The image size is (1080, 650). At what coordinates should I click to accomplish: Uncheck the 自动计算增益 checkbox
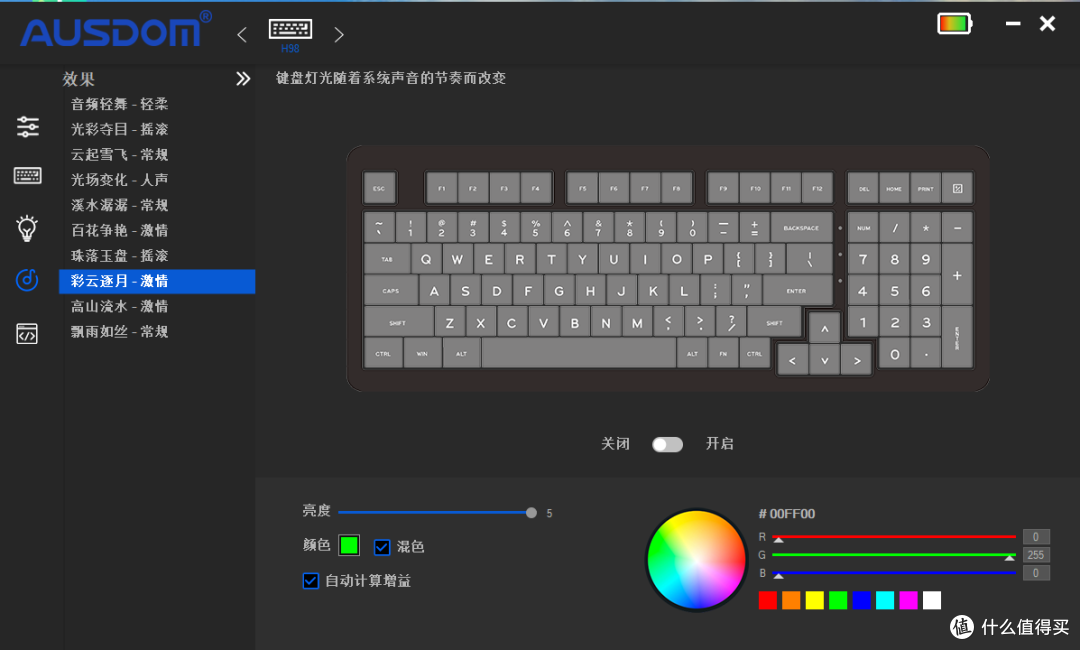[x=311, y=580]
